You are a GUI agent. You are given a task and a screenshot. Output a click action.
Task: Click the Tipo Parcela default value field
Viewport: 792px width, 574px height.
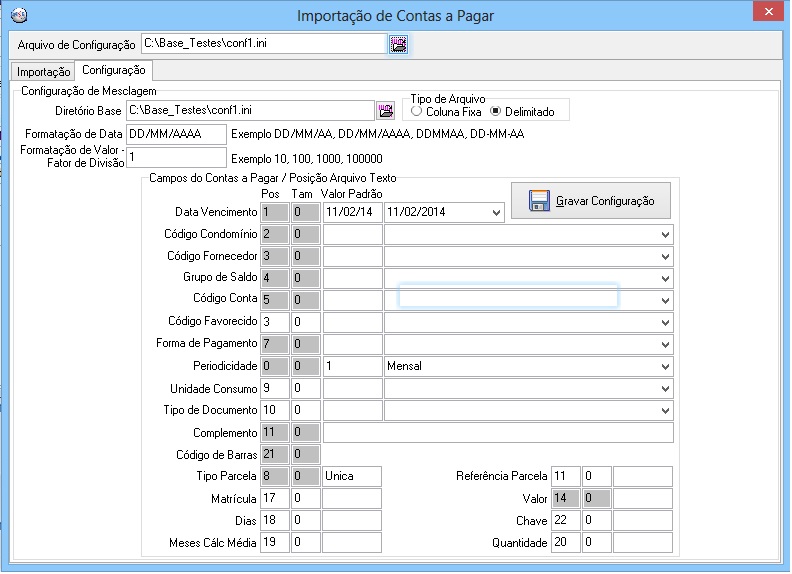(352, 476)
